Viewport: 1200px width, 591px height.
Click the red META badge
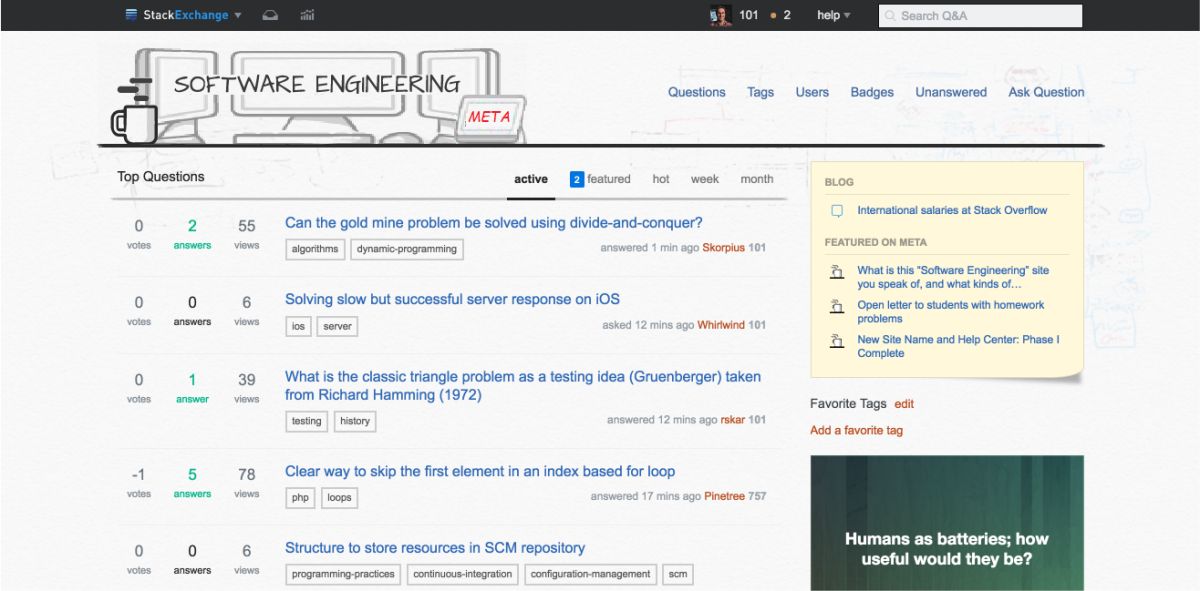click(x=490, y=117)
